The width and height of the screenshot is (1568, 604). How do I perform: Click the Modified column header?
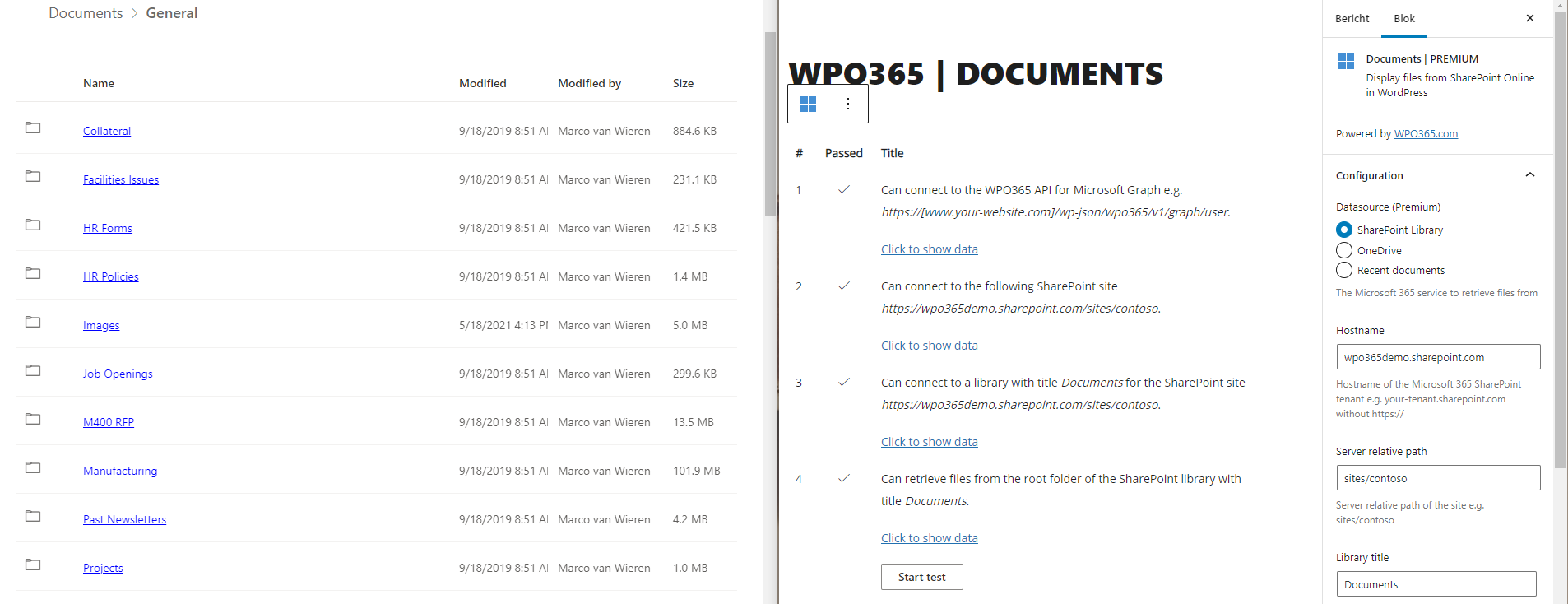click(x=483, y=83)
